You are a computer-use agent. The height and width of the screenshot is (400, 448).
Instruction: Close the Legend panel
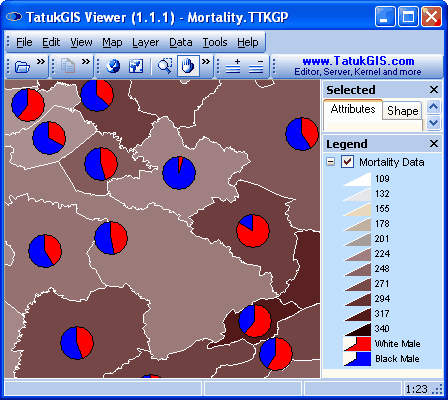[434, 144]
